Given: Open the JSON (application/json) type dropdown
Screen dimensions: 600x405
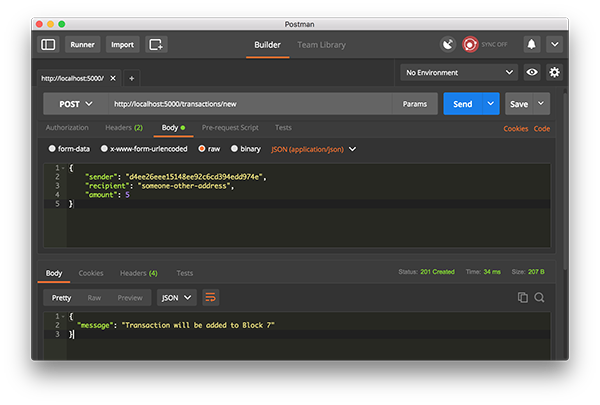Looking at the screenshot, I should (312, 149).
